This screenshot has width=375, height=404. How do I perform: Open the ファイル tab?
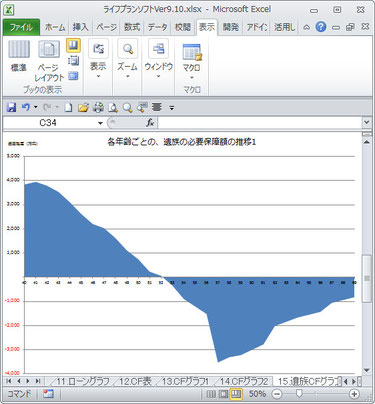[x=21, y=27]
